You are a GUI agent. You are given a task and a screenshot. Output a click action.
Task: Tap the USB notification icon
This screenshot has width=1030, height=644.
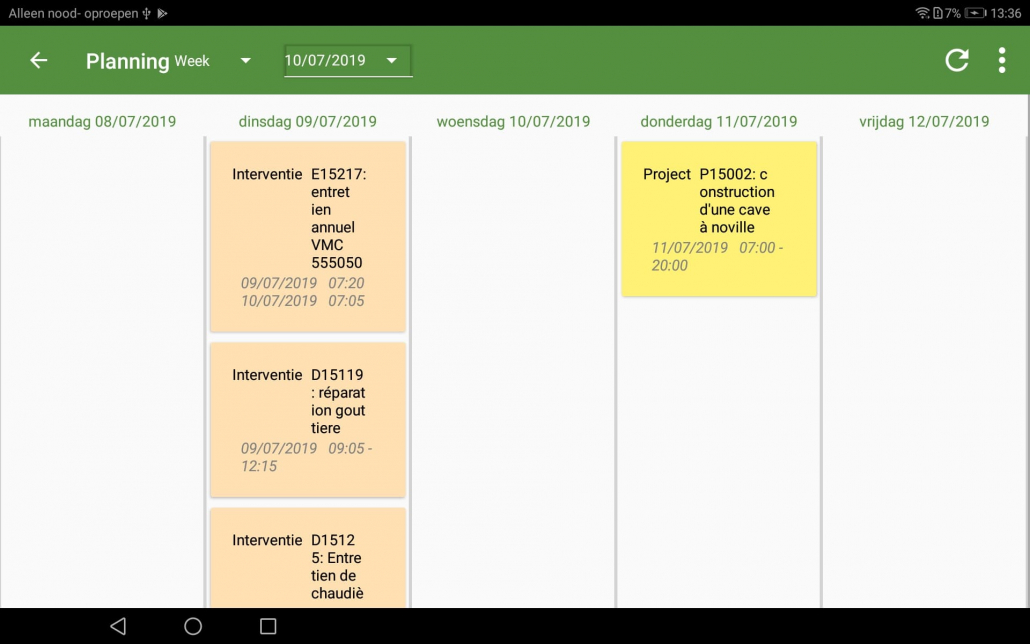pos(146,13)
